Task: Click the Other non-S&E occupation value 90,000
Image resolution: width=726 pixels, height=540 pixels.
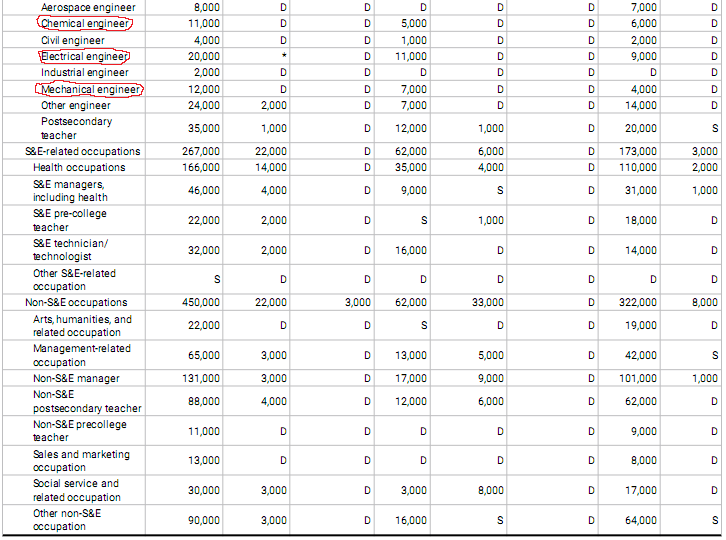Action: [x=204, y=520]
